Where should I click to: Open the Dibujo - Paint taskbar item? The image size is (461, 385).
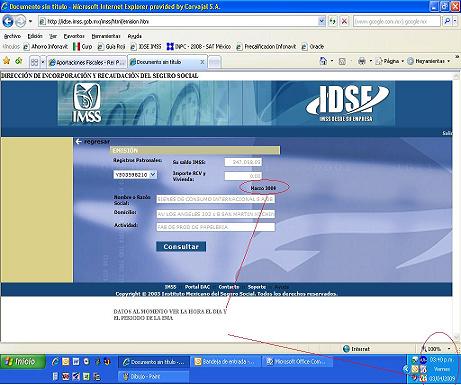click(x=154, y=377)
